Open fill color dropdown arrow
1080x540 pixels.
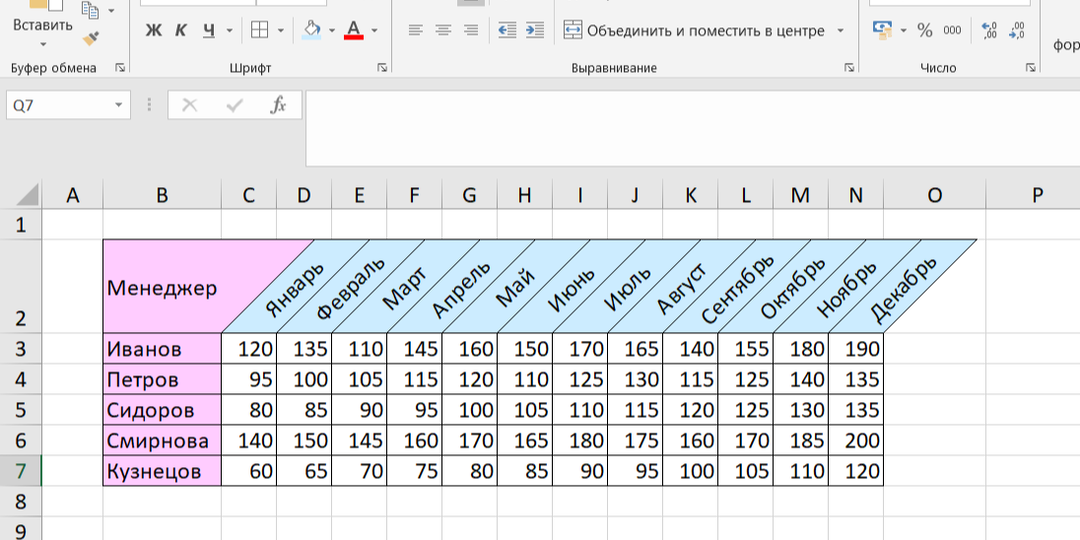point(331,30)
